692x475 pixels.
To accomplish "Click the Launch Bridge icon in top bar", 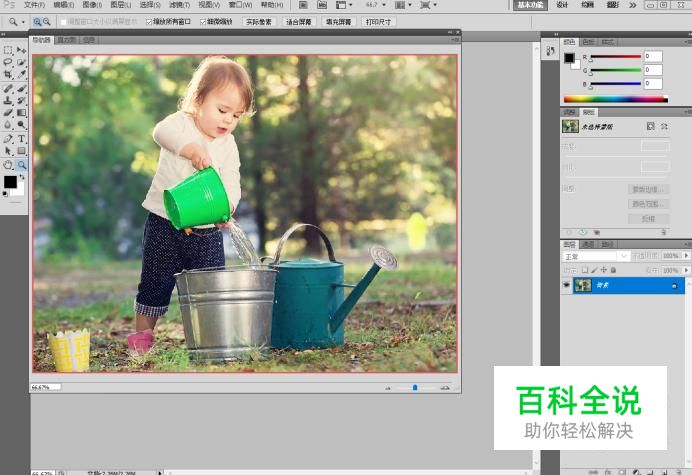I will click(303, 5).
